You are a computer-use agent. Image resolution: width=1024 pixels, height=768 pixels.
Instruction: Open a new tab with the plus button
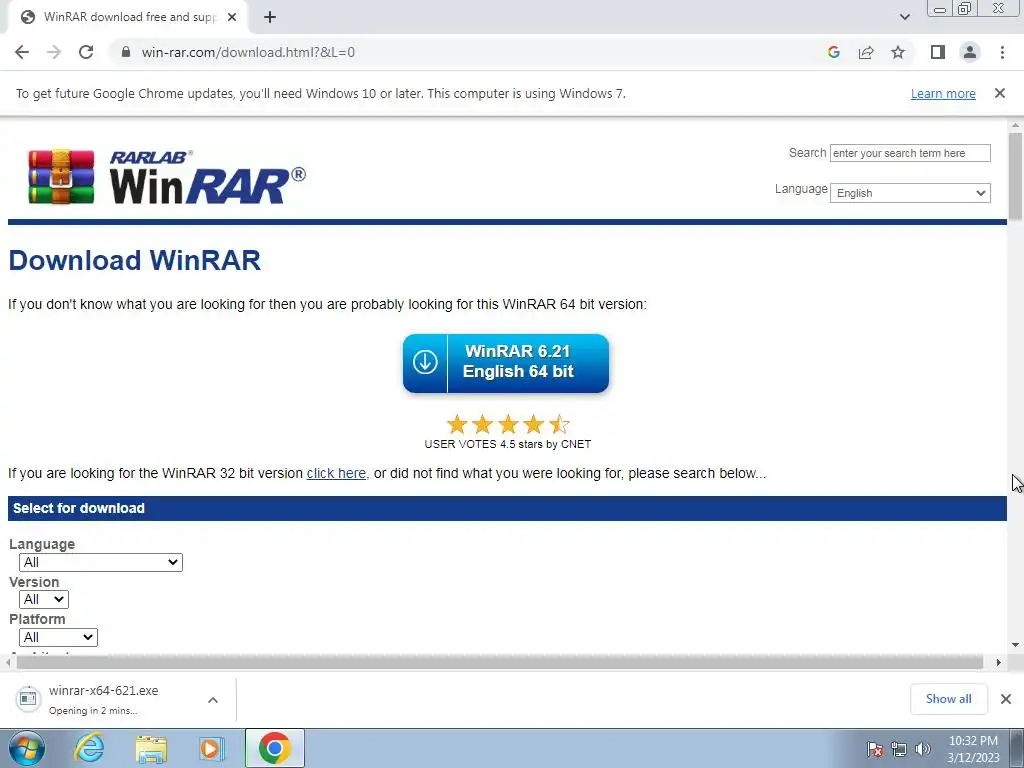270,17
